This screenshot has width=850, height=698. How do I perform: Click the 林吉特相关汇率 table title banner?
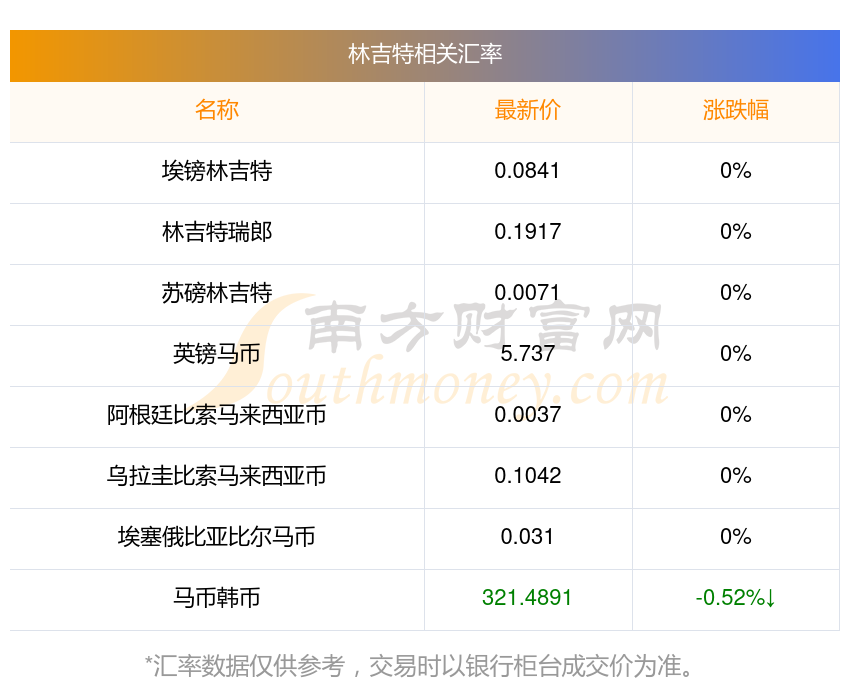point(424,55)
